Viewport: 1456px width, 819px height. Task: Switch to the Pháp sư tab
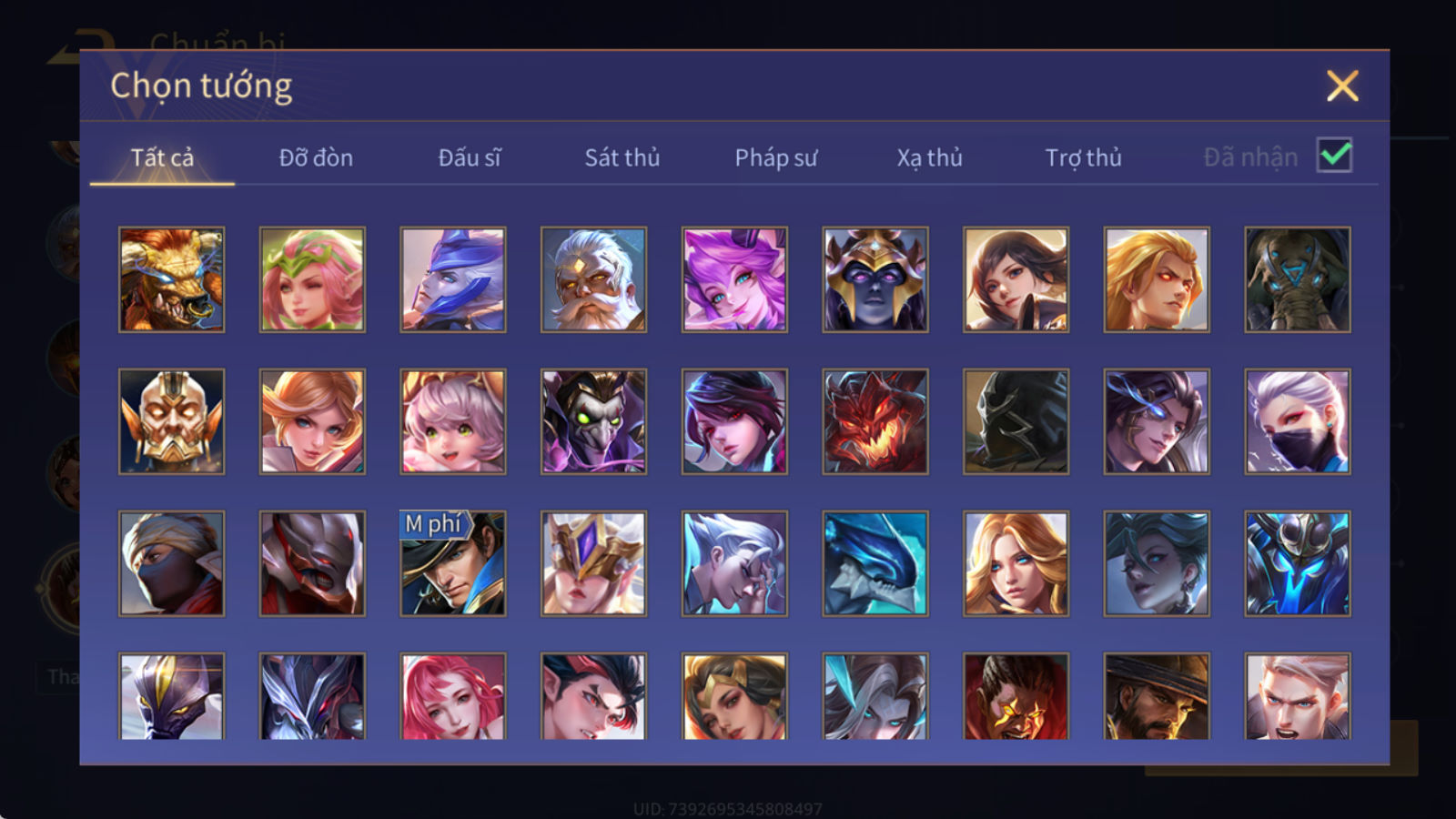(776, 157)
